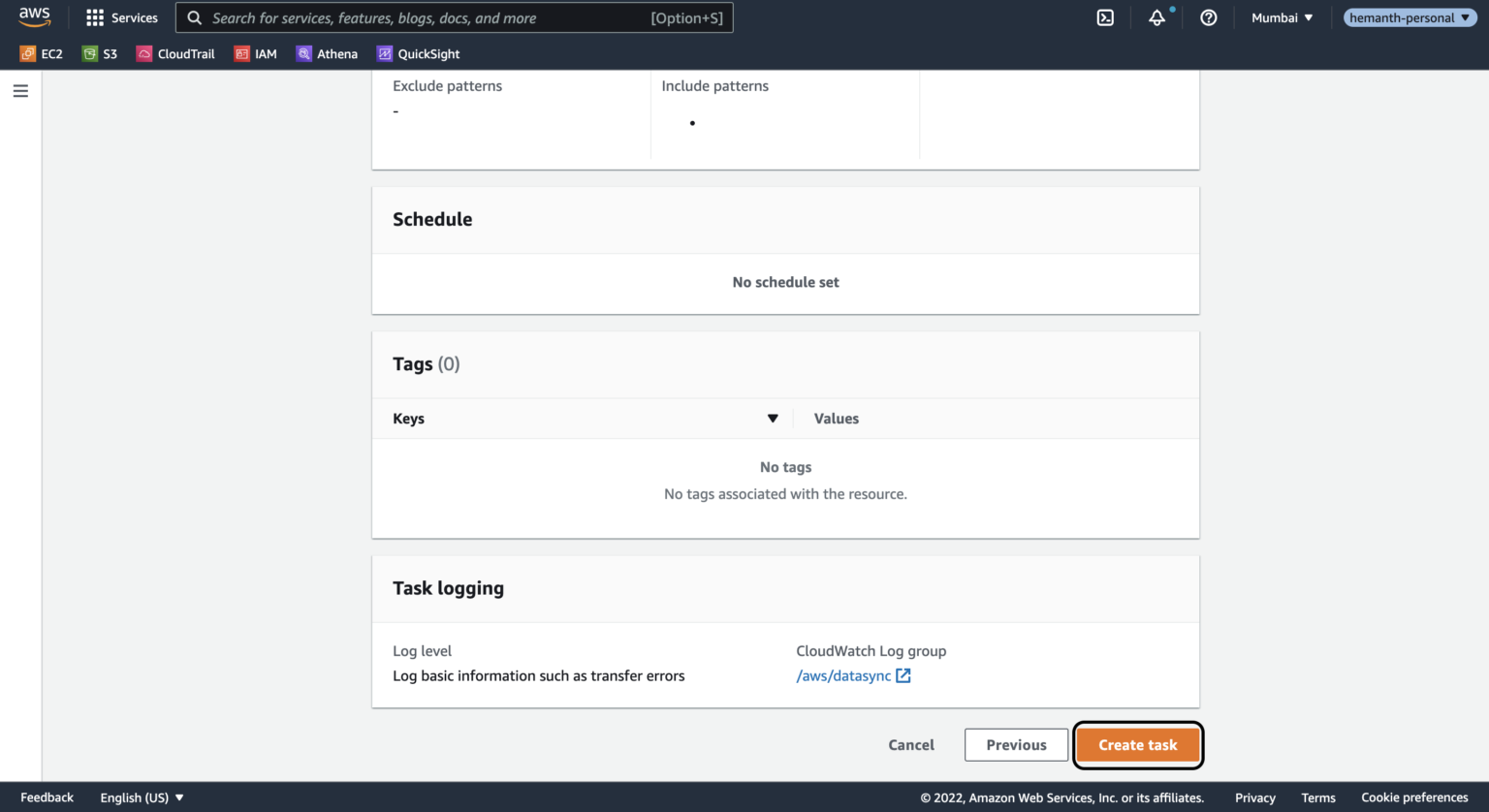
Task: Open the AWS help panel
Action: point(1208,17)
